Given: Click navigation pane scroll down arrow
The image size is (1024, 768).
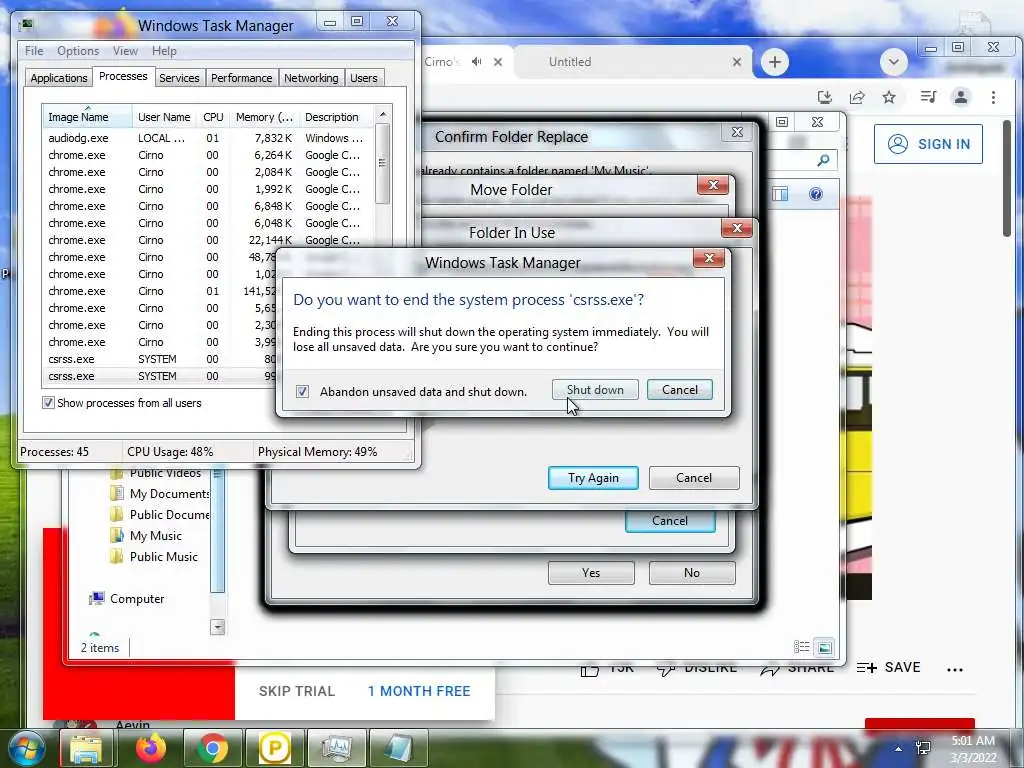Looking at the screenshot, I should coord(217,627).
